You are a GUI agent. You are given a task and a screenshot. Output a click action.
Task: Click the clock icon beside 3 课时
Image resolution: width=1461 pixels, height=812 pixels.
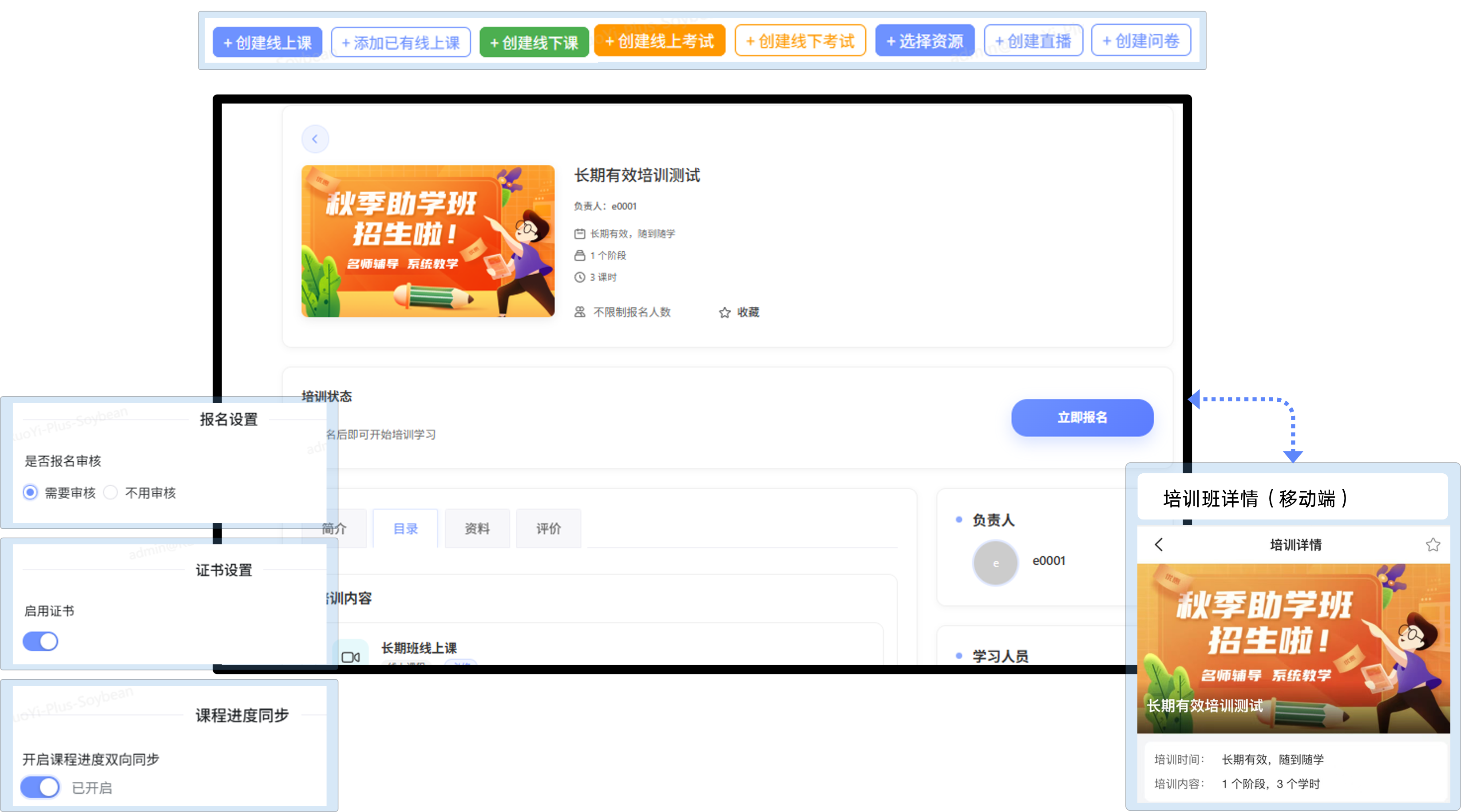580,277
